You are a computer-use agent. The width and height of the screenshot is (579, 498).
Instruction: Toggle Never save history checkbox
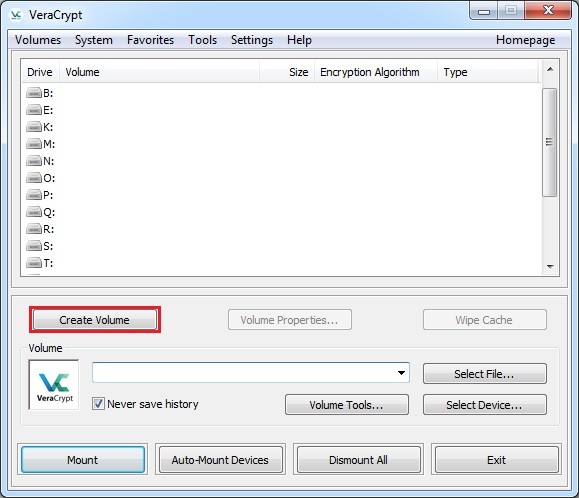coord(98,404)
